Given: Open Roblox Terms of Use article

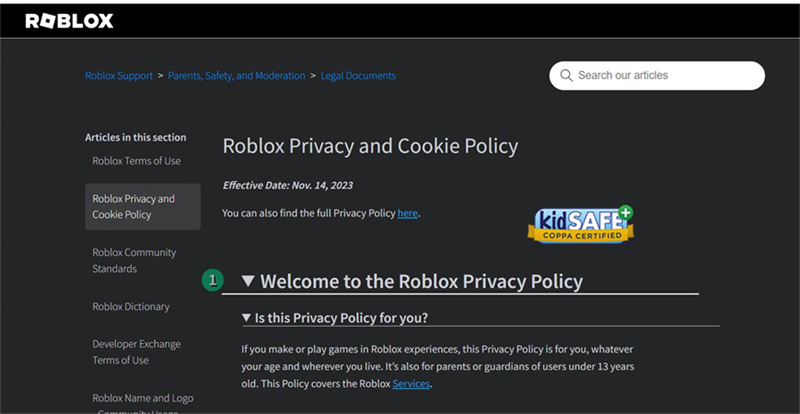Looking at the screenshot, I should click(137, 161).
